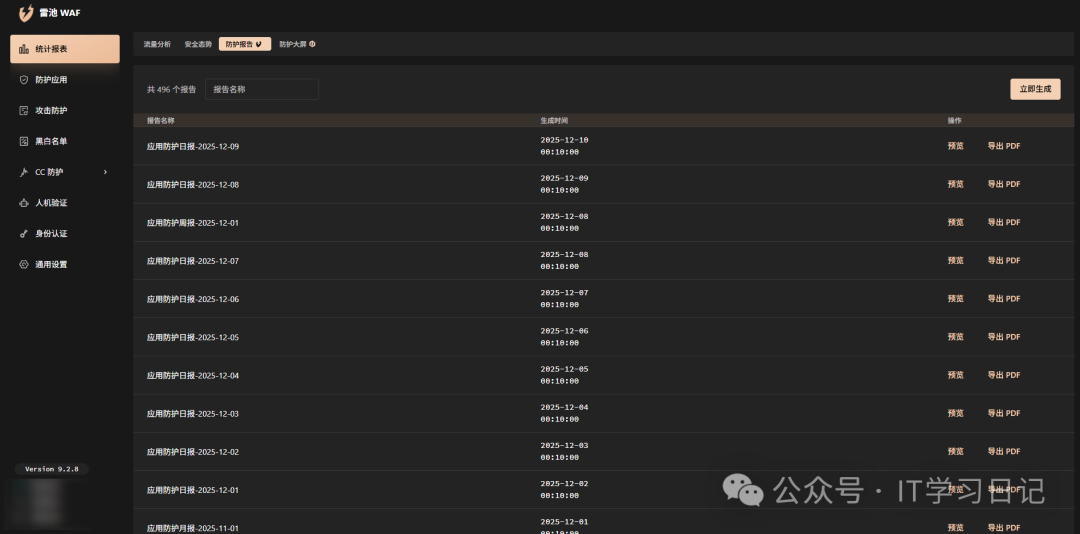Click the shield icon for 防护应用

(24, 80)
